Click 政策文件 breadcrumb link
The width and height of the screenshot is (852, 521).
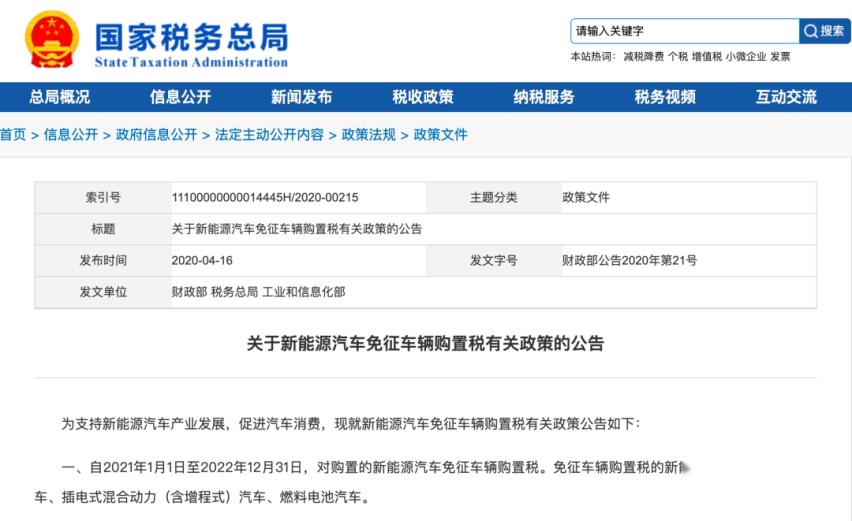point(441,134)
